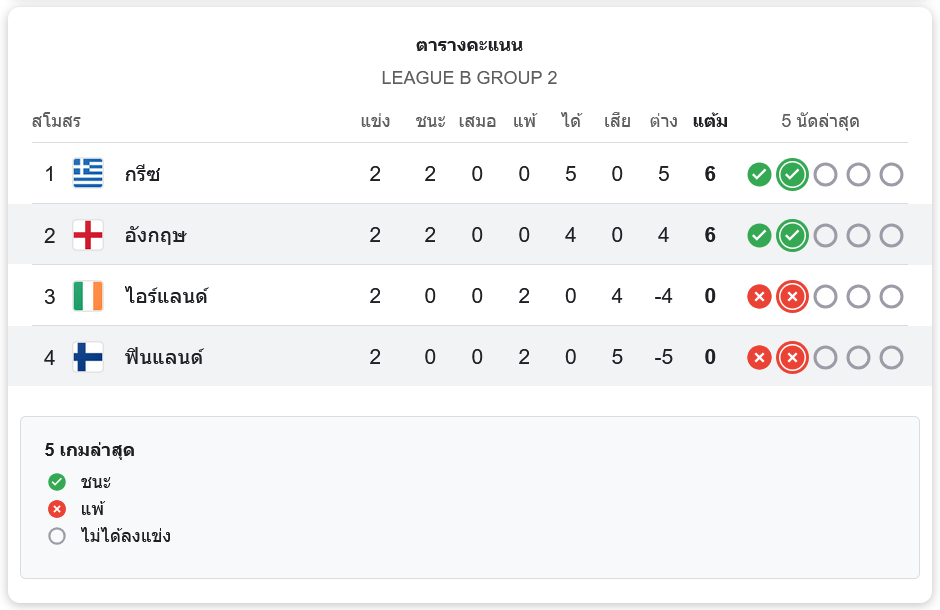940x610 pixels.
Task: Open the ฟินแลนด์ team link
Action: point(164,357)
